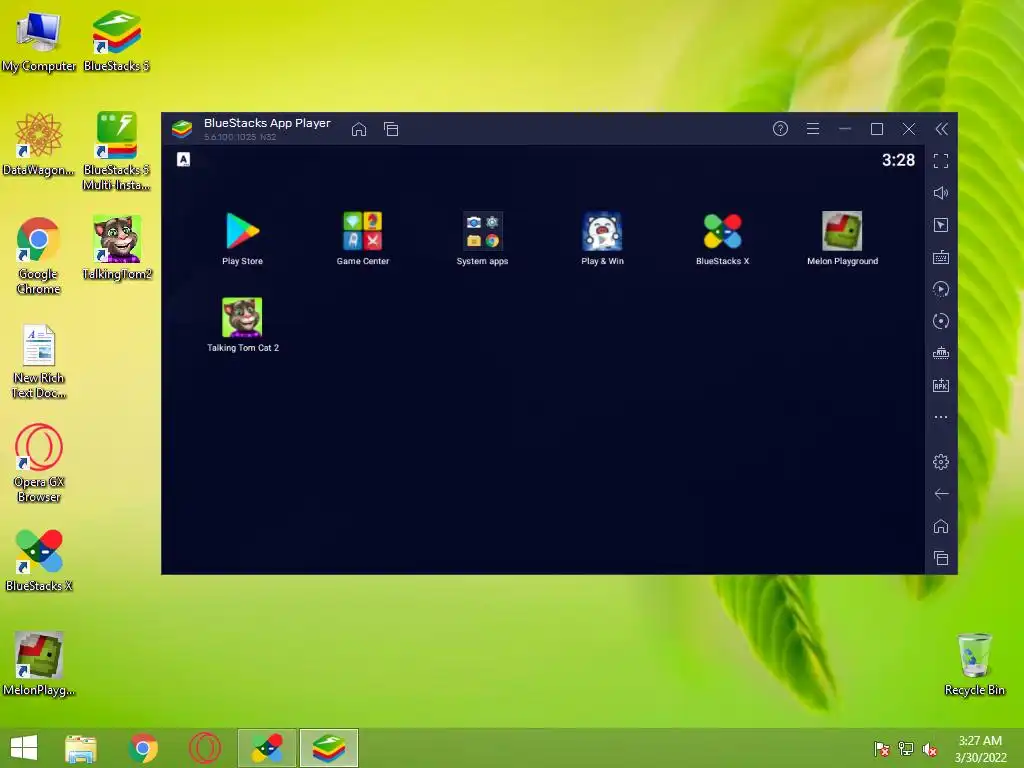Image resolution: width=1024 pixels, height=768 pixels.
Task: Enter full screen mode in BlueStacks
Action: click(x=940, y=161)
